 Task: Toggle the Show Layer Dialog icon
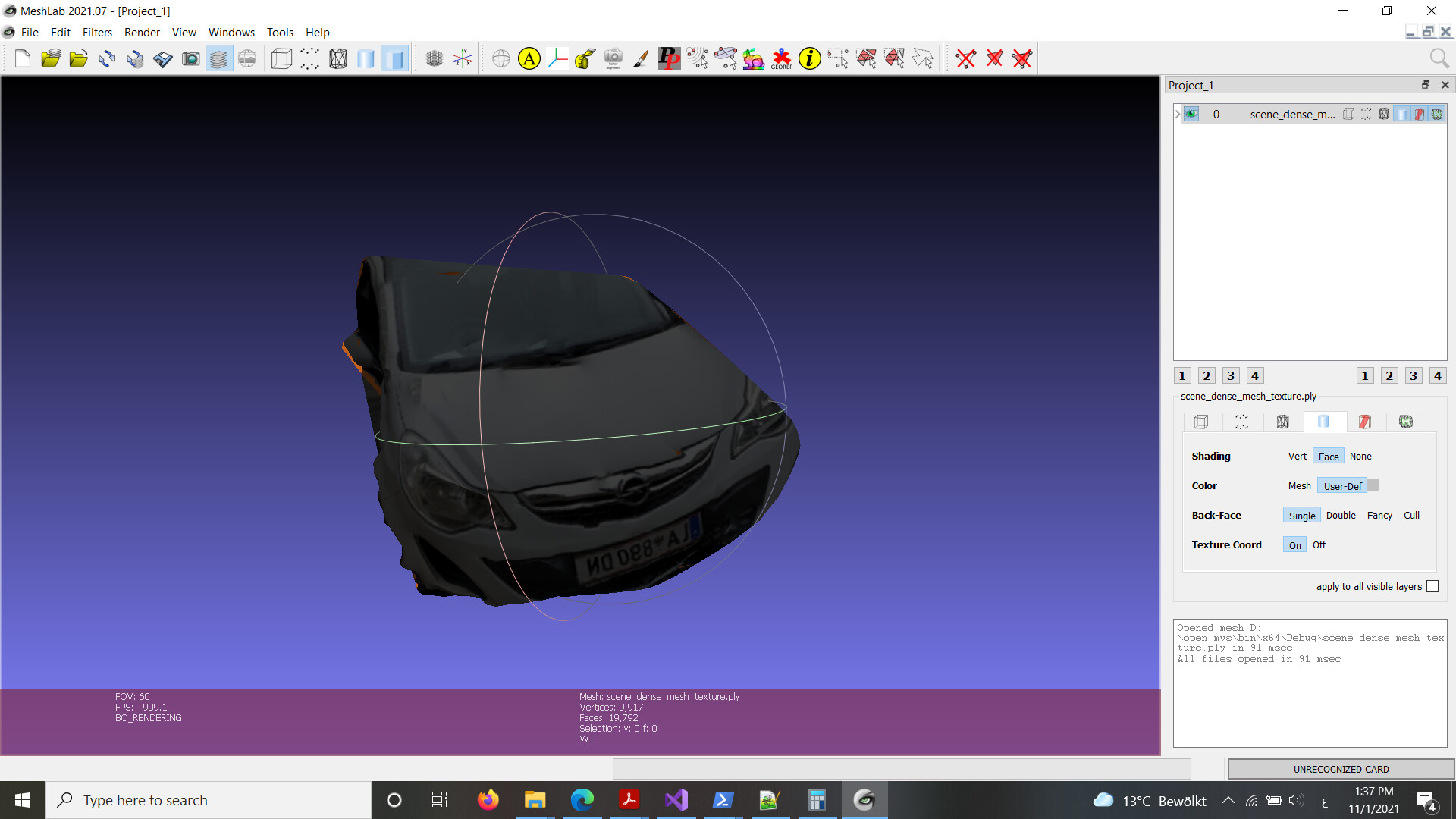tap(218, 58)
